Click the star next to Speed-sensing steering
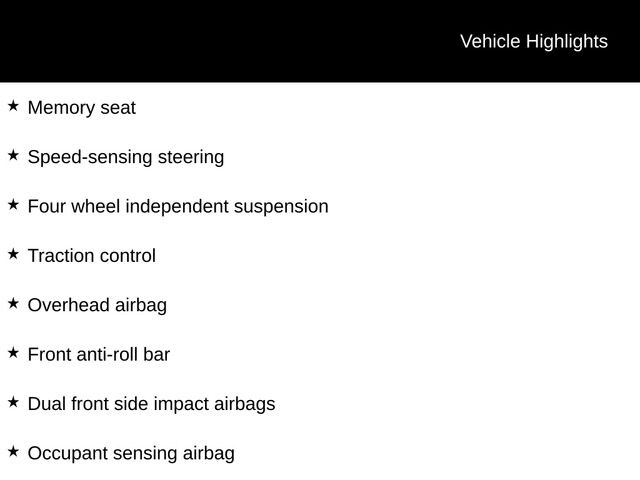The width and height of the screenshot is (640, 480). click(13, 155)
